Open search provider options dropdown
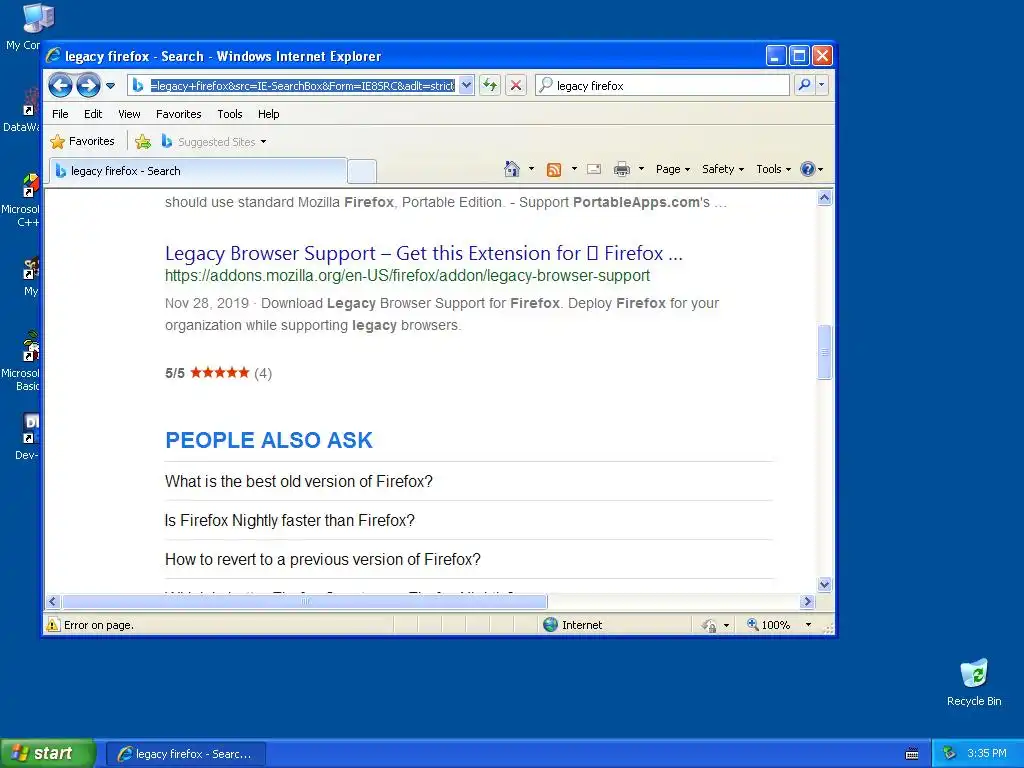 (822, 85)
